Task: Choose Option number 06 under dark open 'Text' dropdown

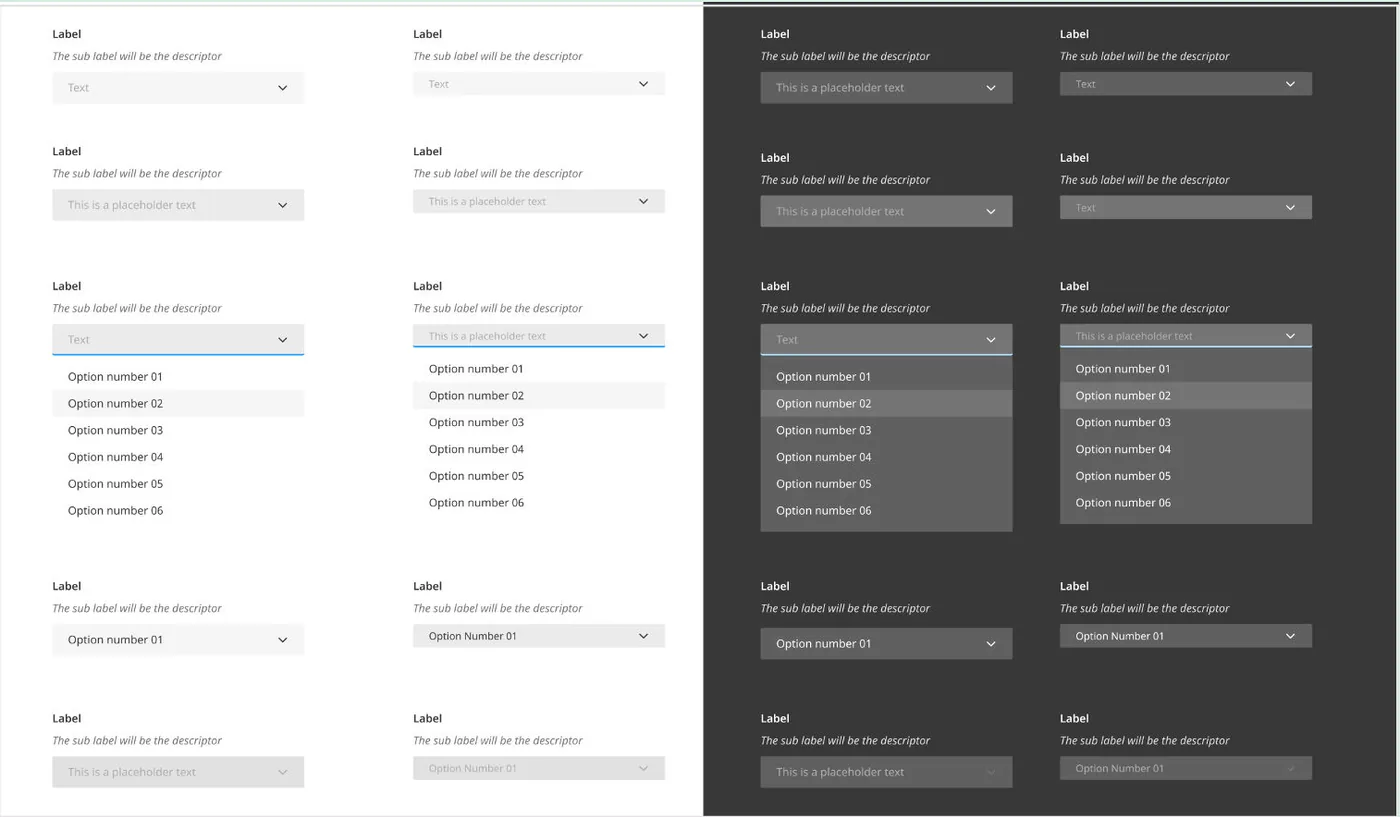Action: pyautogui.click(x=886, y=511)
